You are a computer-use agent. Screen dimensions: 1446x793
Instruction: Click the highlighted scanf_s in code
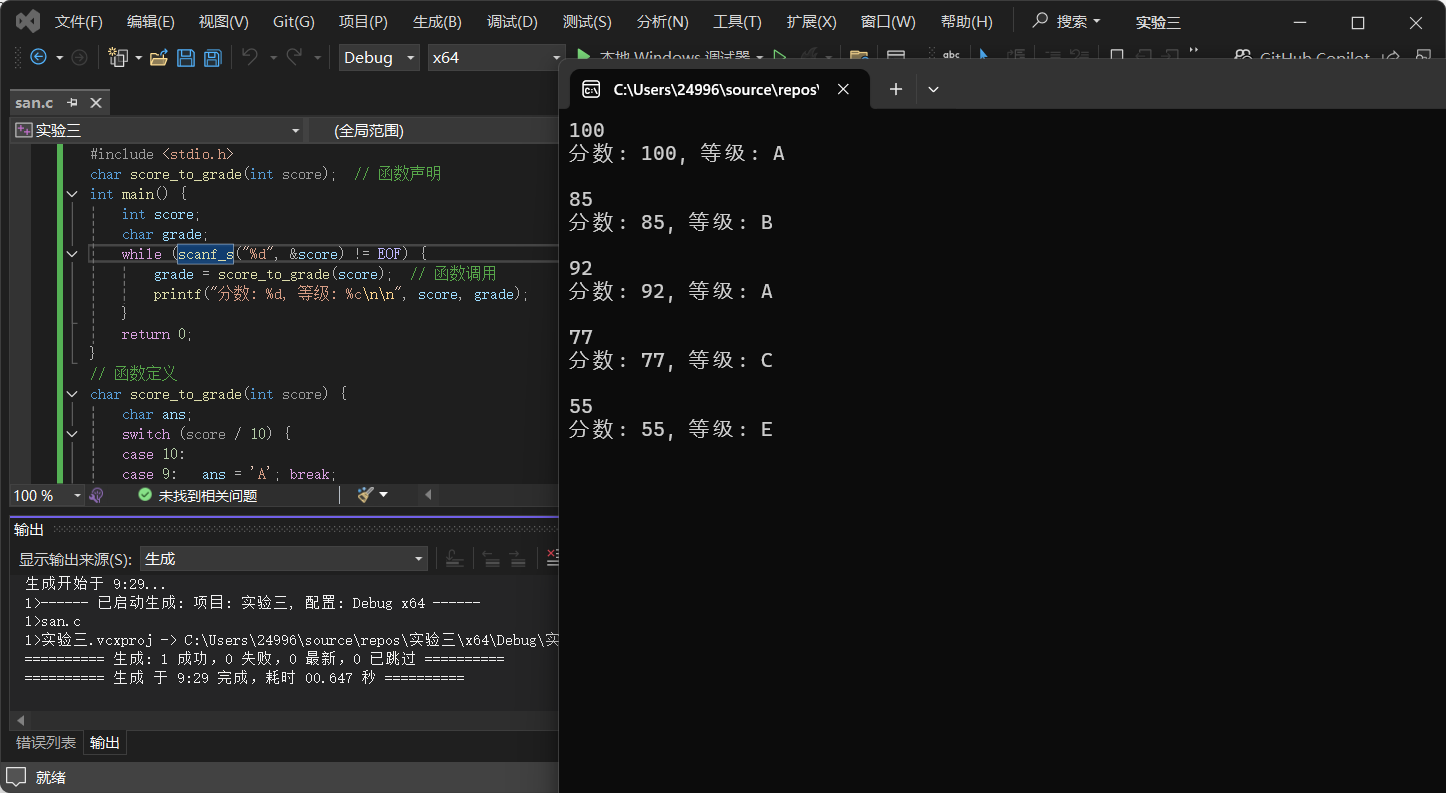pyautogui.click(x=205, y=254)
